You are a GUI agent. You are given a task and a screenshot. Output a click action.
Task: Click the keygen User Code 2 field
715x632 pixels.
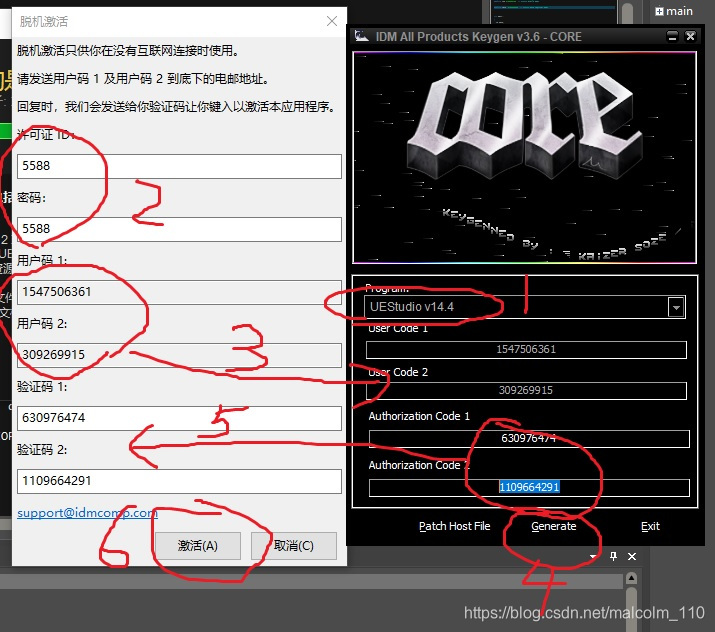click(x=526, y=391)
